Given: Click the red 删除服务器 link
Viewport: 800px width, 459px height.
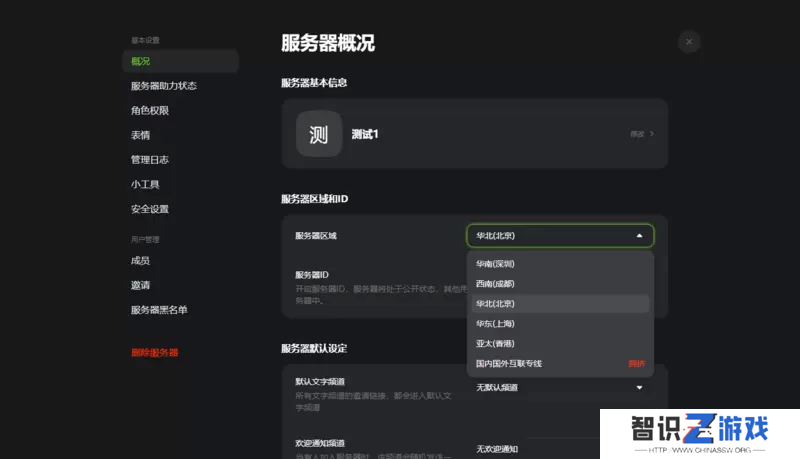Looking at the screenshot, I should (155, 352).
